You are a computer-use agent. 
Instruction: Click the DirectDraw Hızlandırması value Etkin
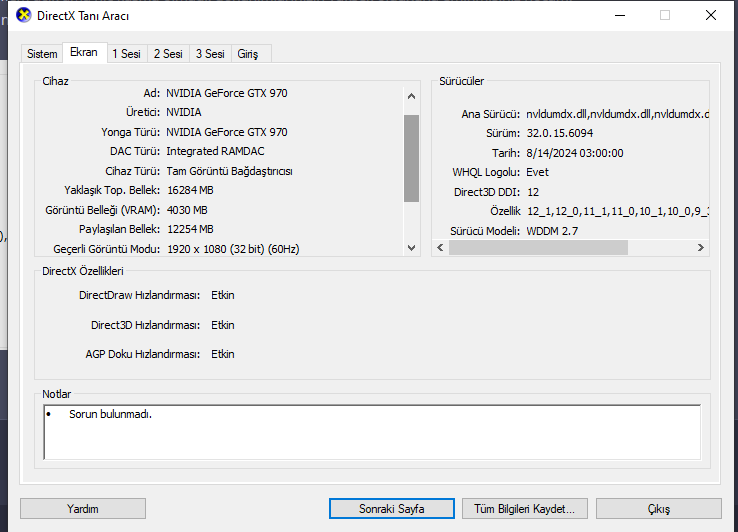pyautogui.click(x=223, y=295)
